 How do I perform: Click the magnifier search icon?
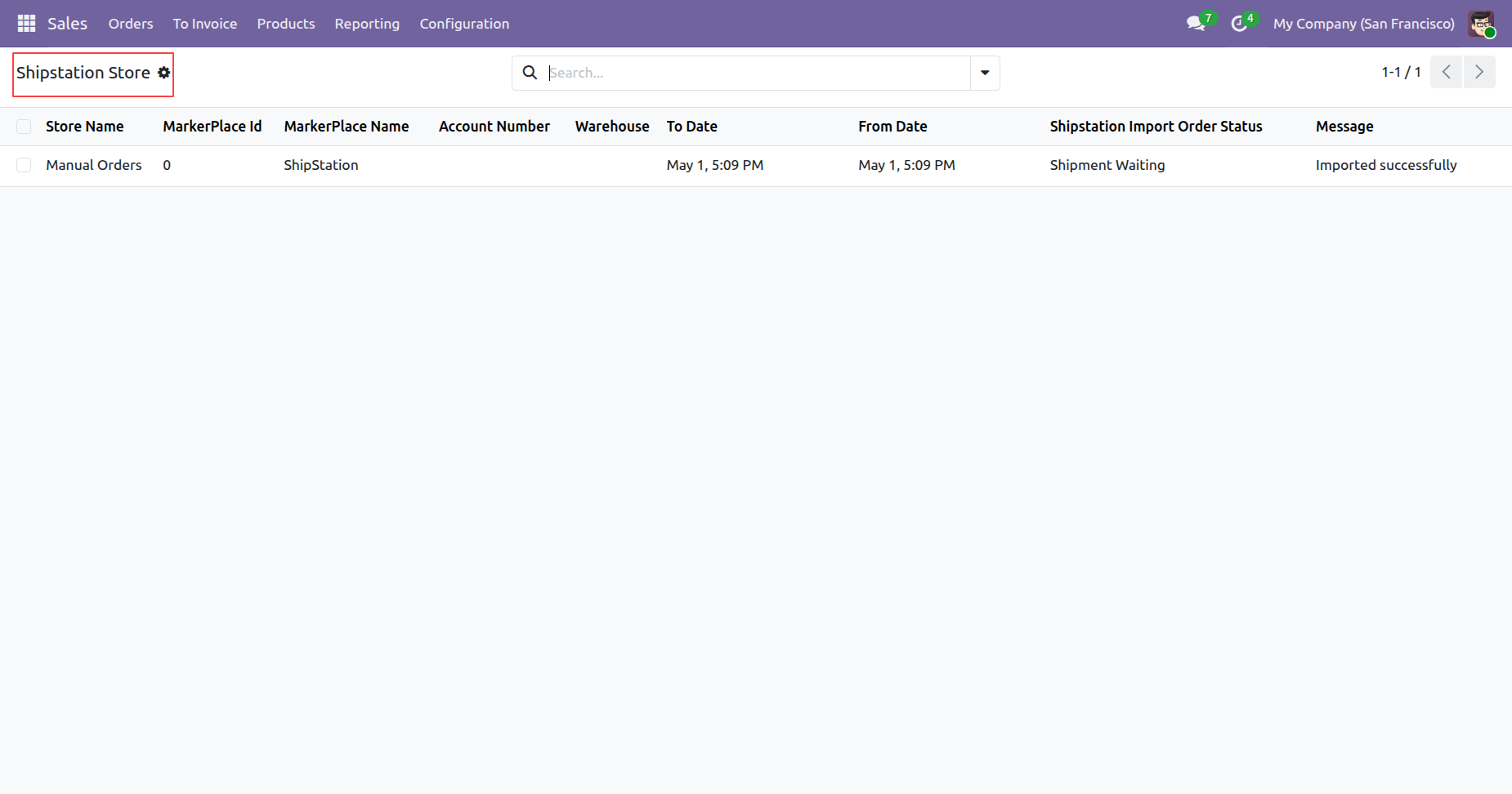pos(530,73)
